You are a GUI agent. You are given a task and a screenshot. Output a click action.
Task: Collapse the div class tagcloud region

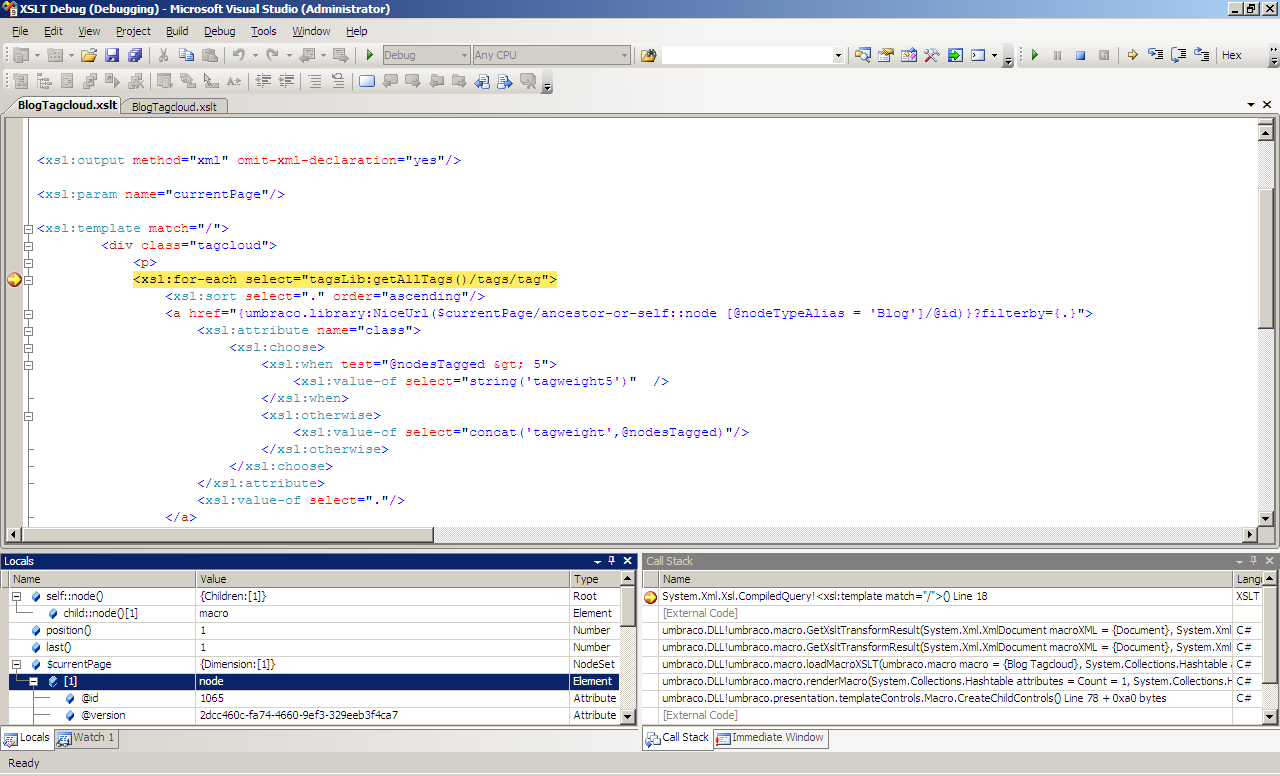click(x=29, y=246)
